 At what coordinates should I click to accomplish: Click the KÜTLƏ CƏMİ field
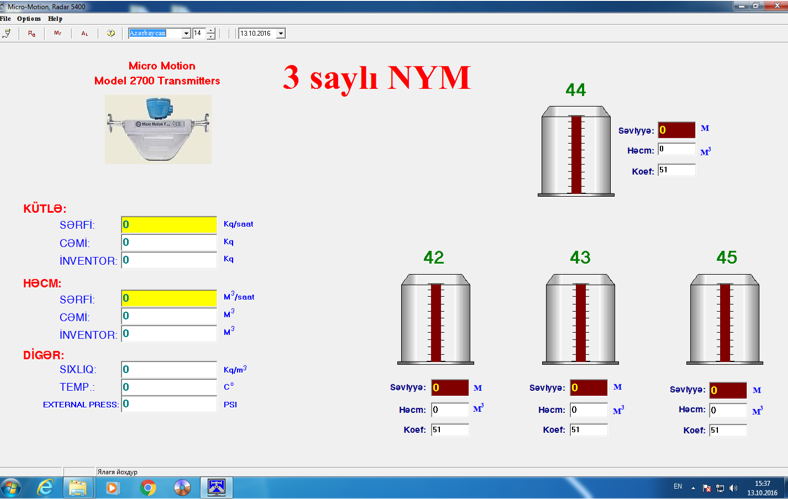click(x=169, y=243)
